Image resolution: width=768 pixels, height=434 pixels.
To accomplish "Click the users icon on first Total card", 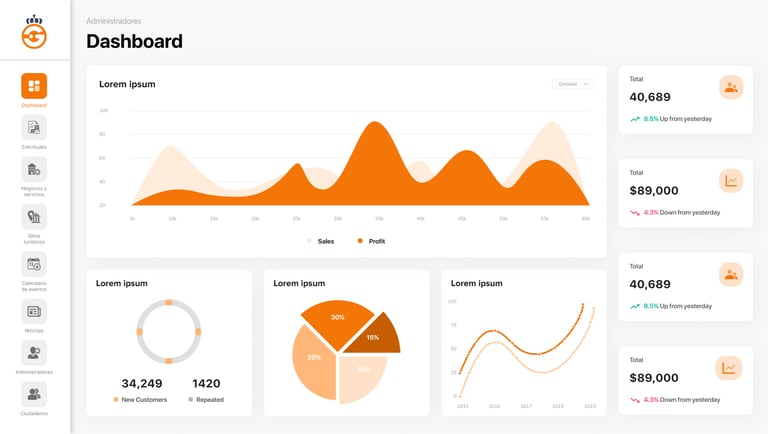I will pyautogui.click(x=731, y=87).
